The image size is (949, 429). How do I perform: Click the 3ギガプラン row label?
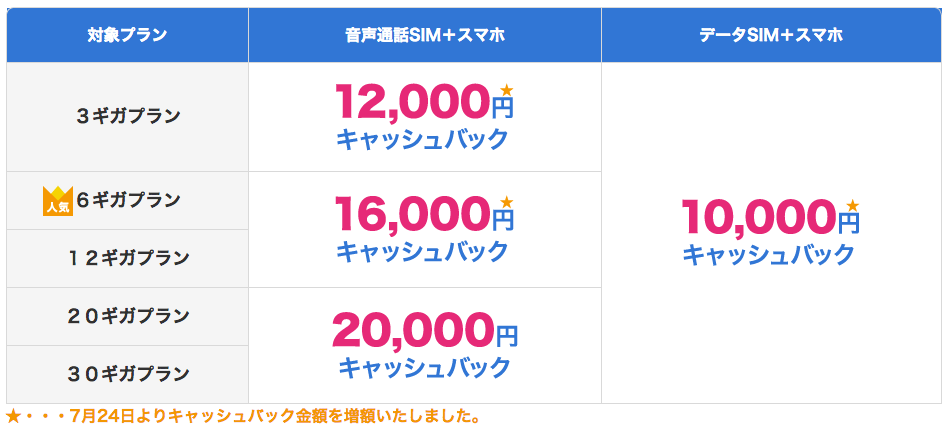(128, 116)
